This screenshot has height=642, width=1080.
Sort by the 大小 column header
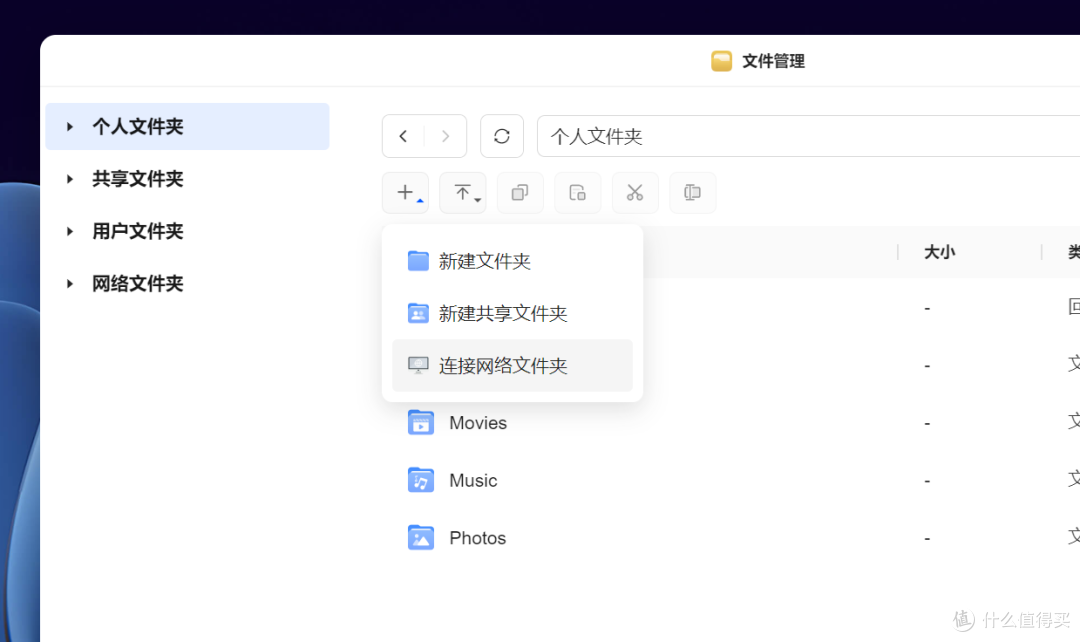(939, 252)
